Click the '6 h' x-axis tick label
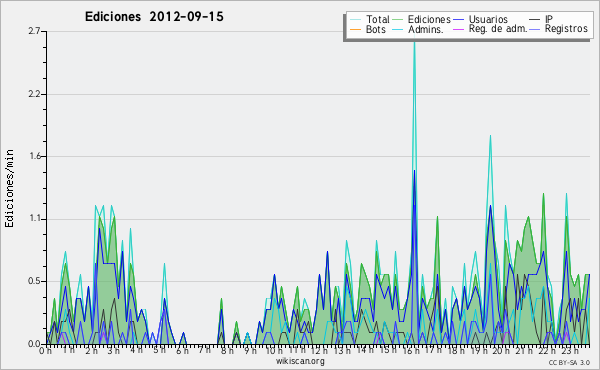The image size is (600, 370). 182,351
